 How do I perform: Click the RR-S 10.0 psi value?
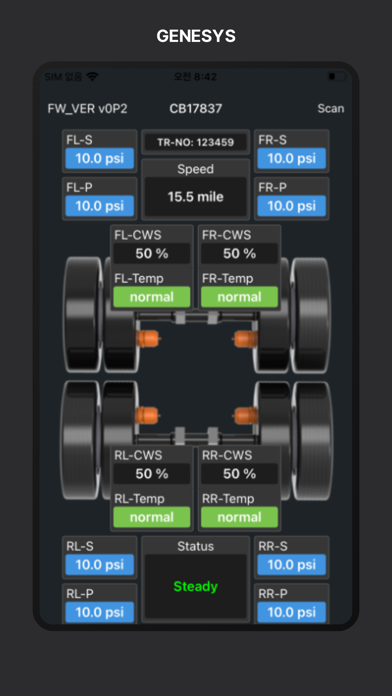292,565
